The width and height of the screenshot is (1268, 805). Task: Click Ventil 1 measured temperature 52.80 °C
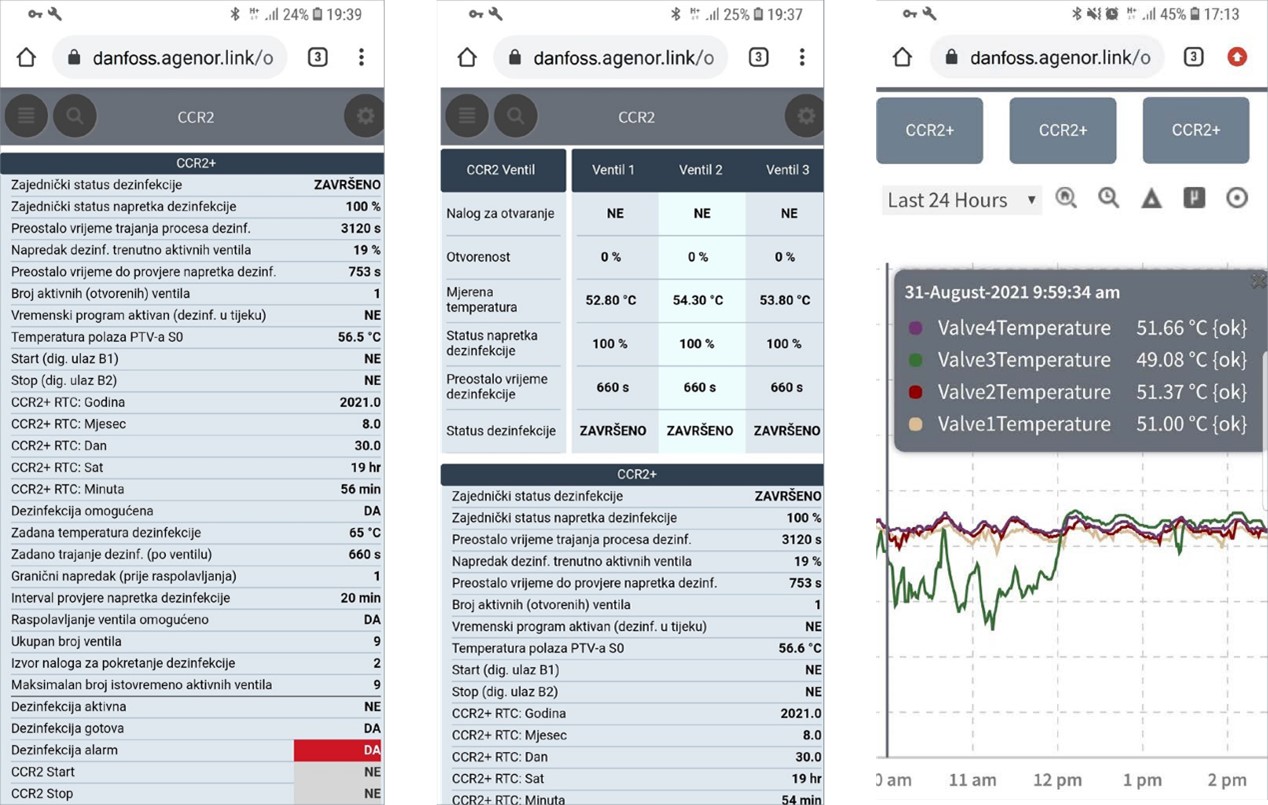pos(612,300)
